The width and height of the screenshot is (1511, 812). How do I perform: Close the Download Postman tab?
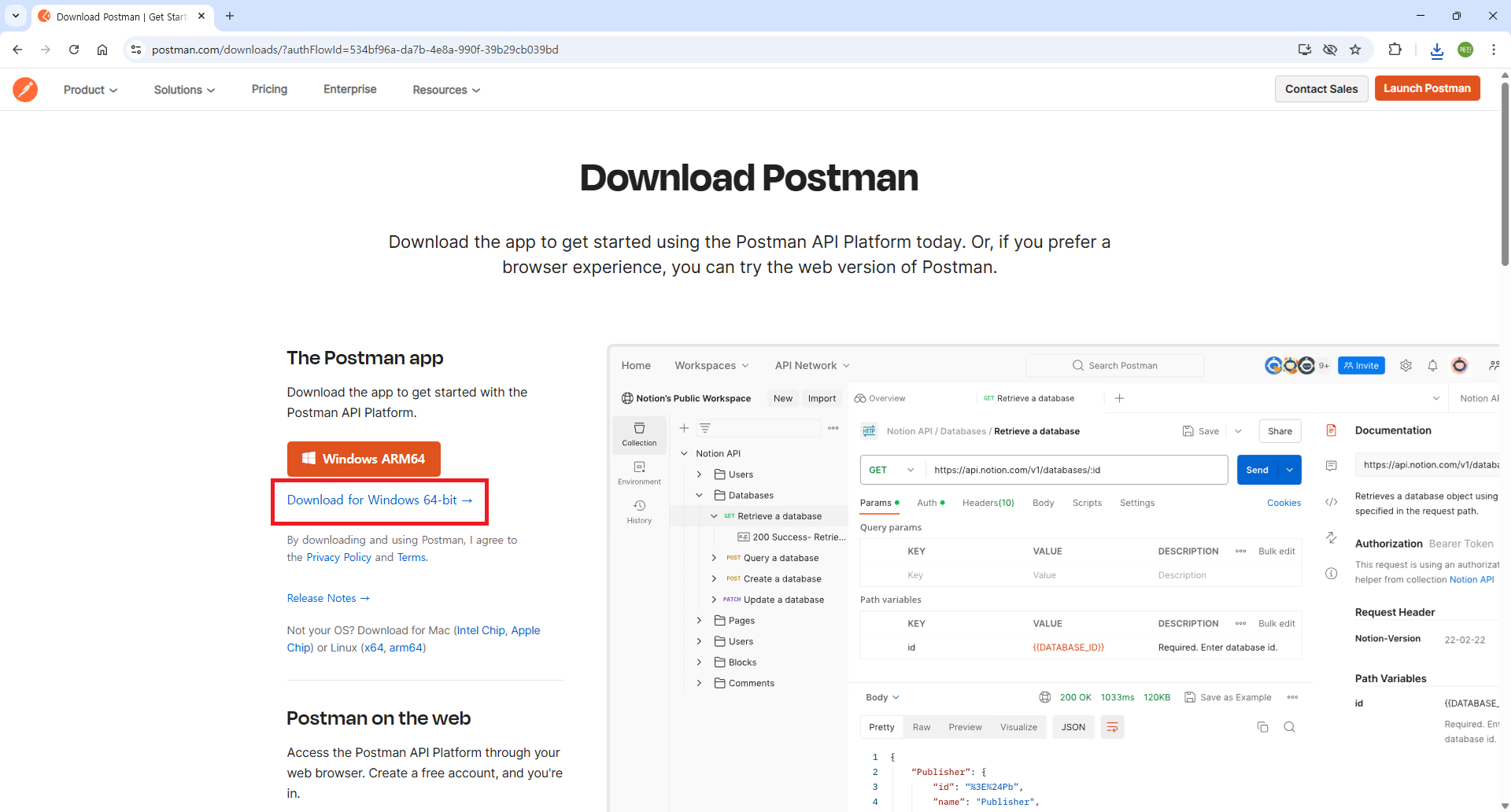[201, 16]
